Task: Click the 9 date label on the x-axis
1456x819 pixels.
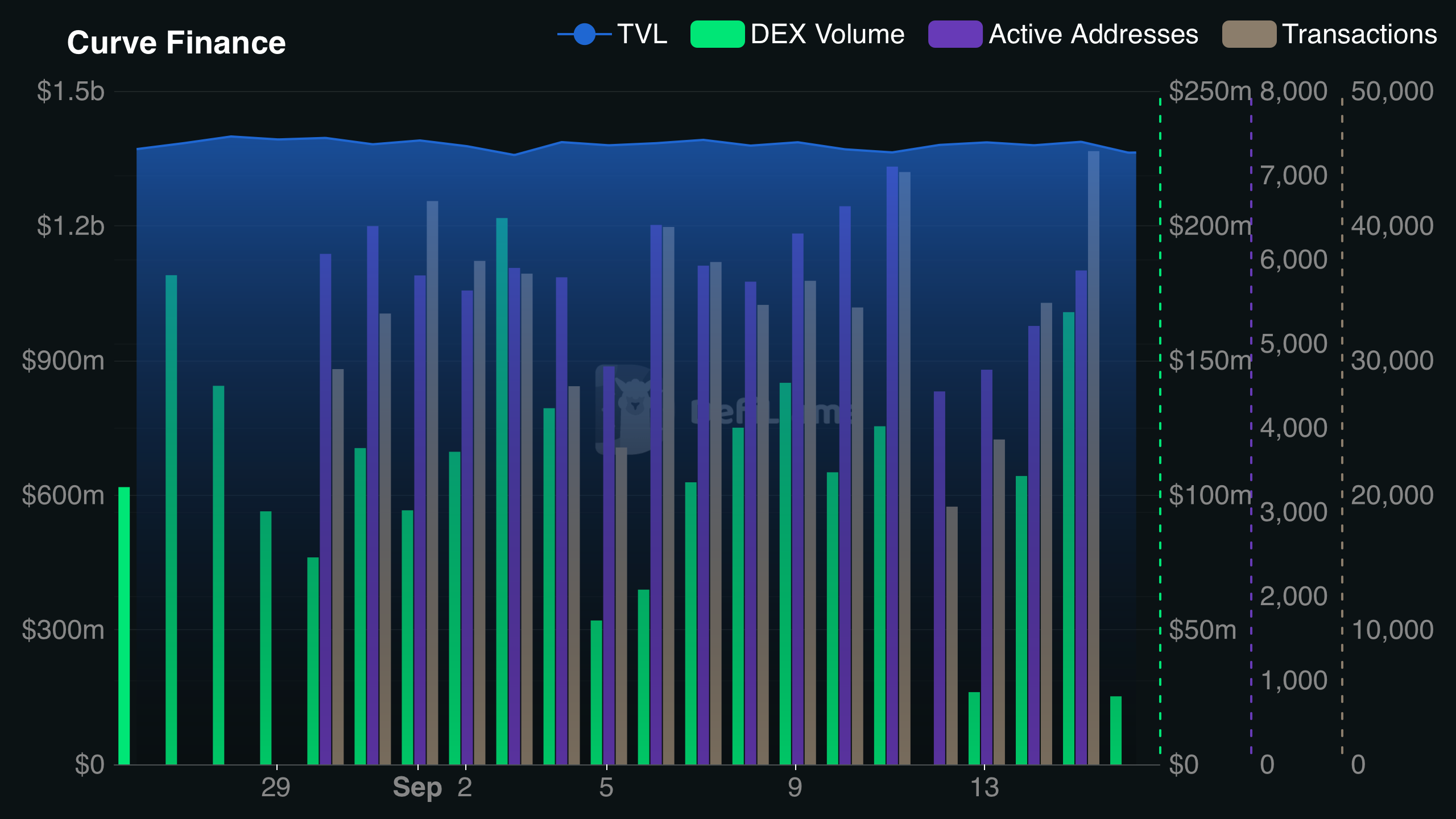Action: pos(795,788)
